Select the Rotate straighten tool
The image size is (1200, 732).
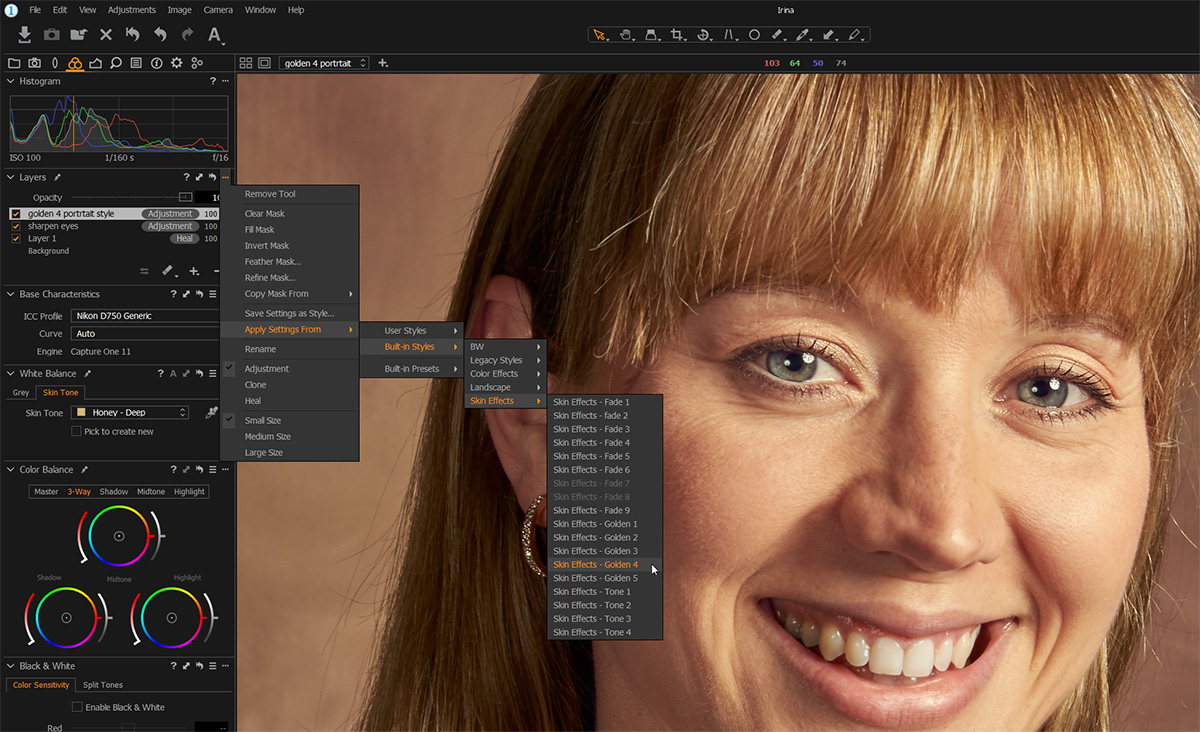(704, 35)
